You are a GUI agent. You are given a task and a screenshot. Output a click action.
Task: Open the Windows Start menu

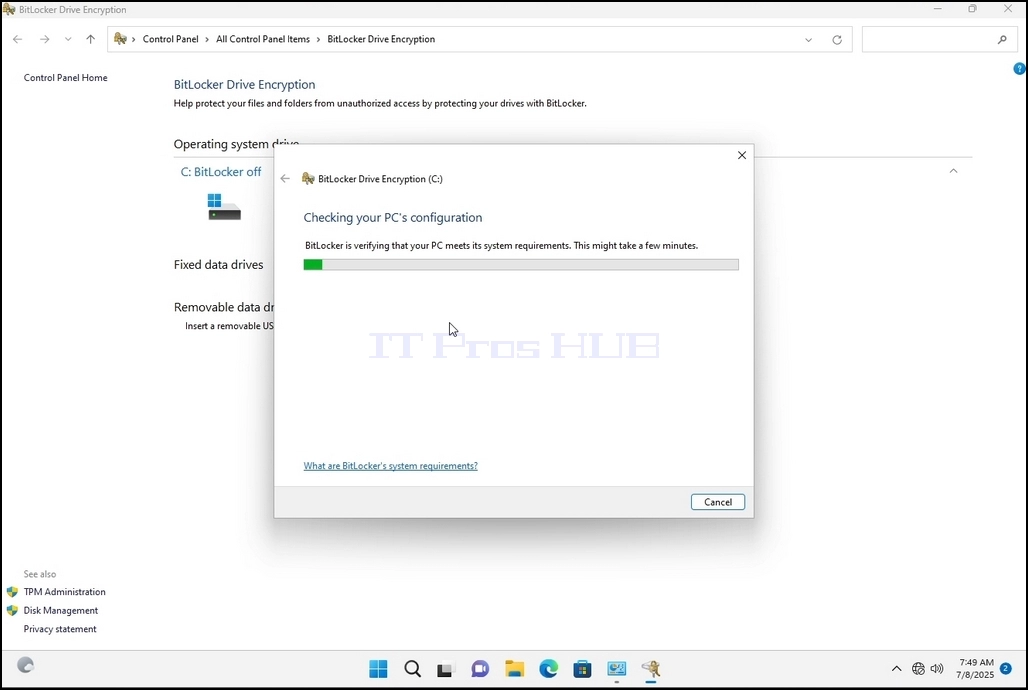378,669
